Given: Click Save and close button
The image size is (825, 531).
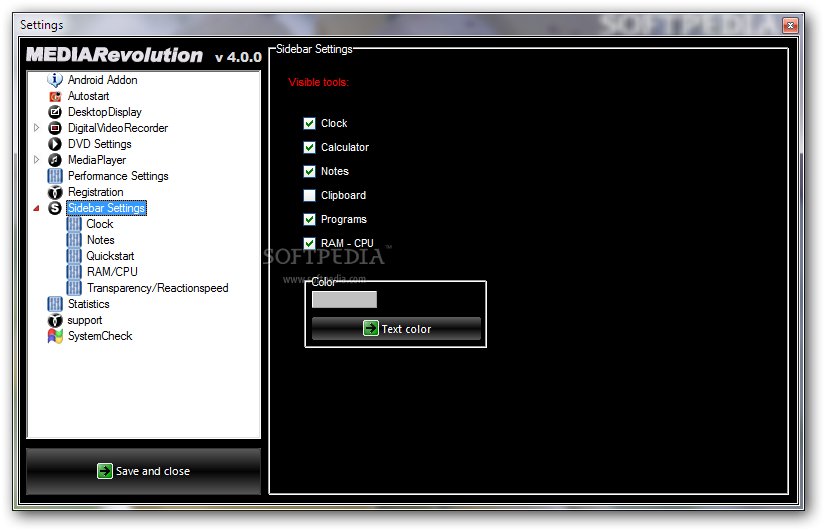Looking at the screenshot, I should click(x=143, y=471).
